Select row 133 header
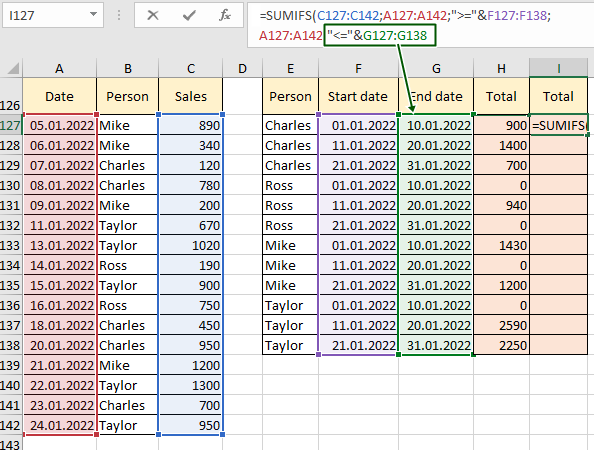Screen dimensions: 594x450 click(x=11, y=245)
